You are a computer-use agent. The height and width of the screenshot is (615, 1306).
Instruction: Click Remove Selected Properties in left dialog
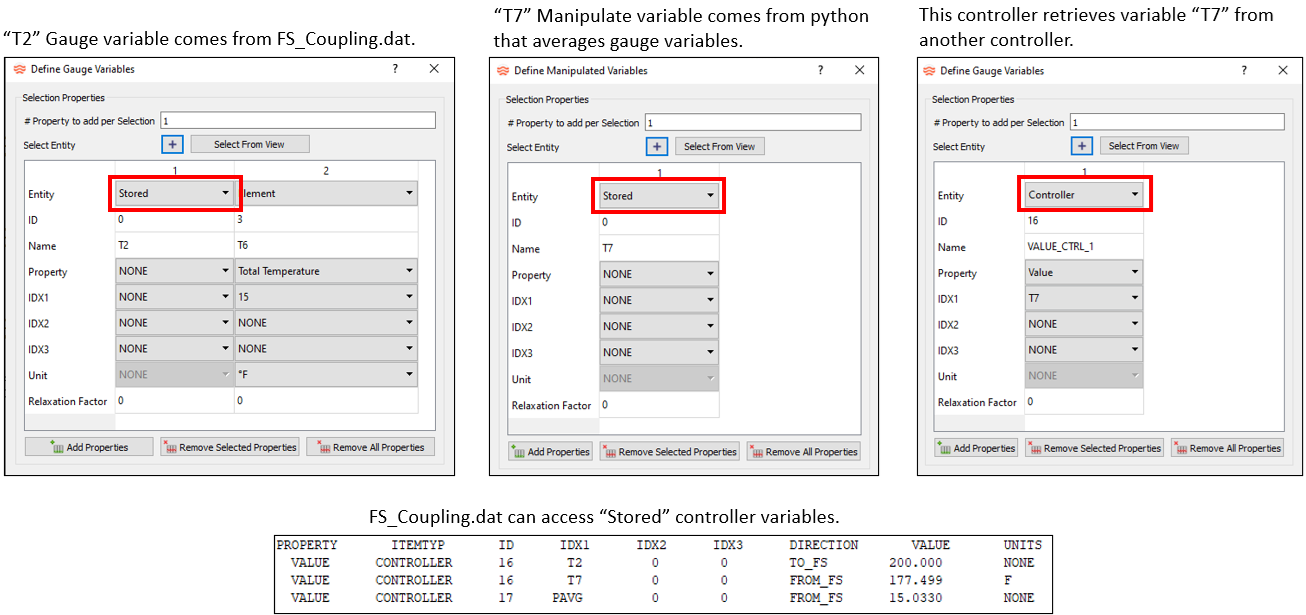pyautogui.click(x=230, y=447)
